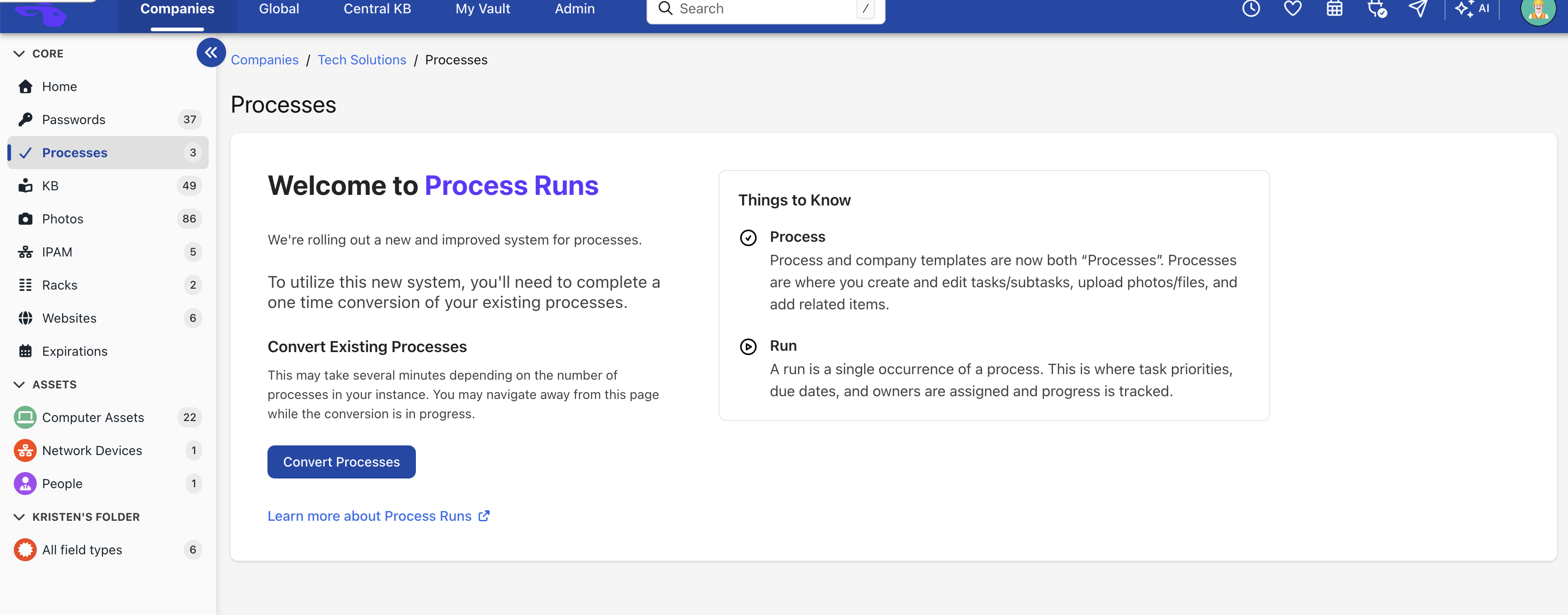This screenshot has width=1568, height=615.
Task: Collapse sidebar with double-chevron button
Action: [x=210, y=53]
